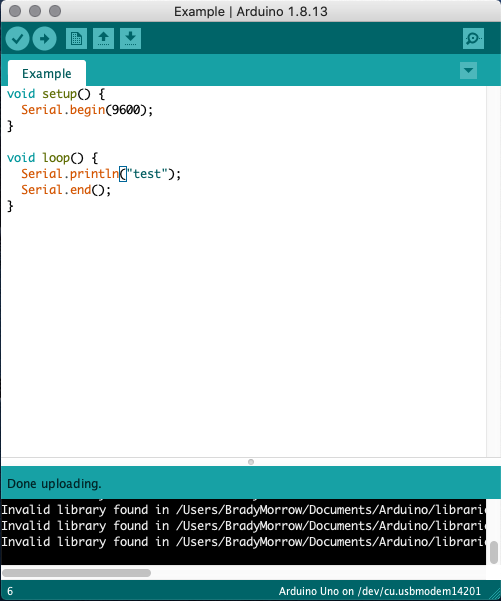Click on Serial.end() line in editor
The width and height of the screenshot is (501, 601).
click(66, 190)
